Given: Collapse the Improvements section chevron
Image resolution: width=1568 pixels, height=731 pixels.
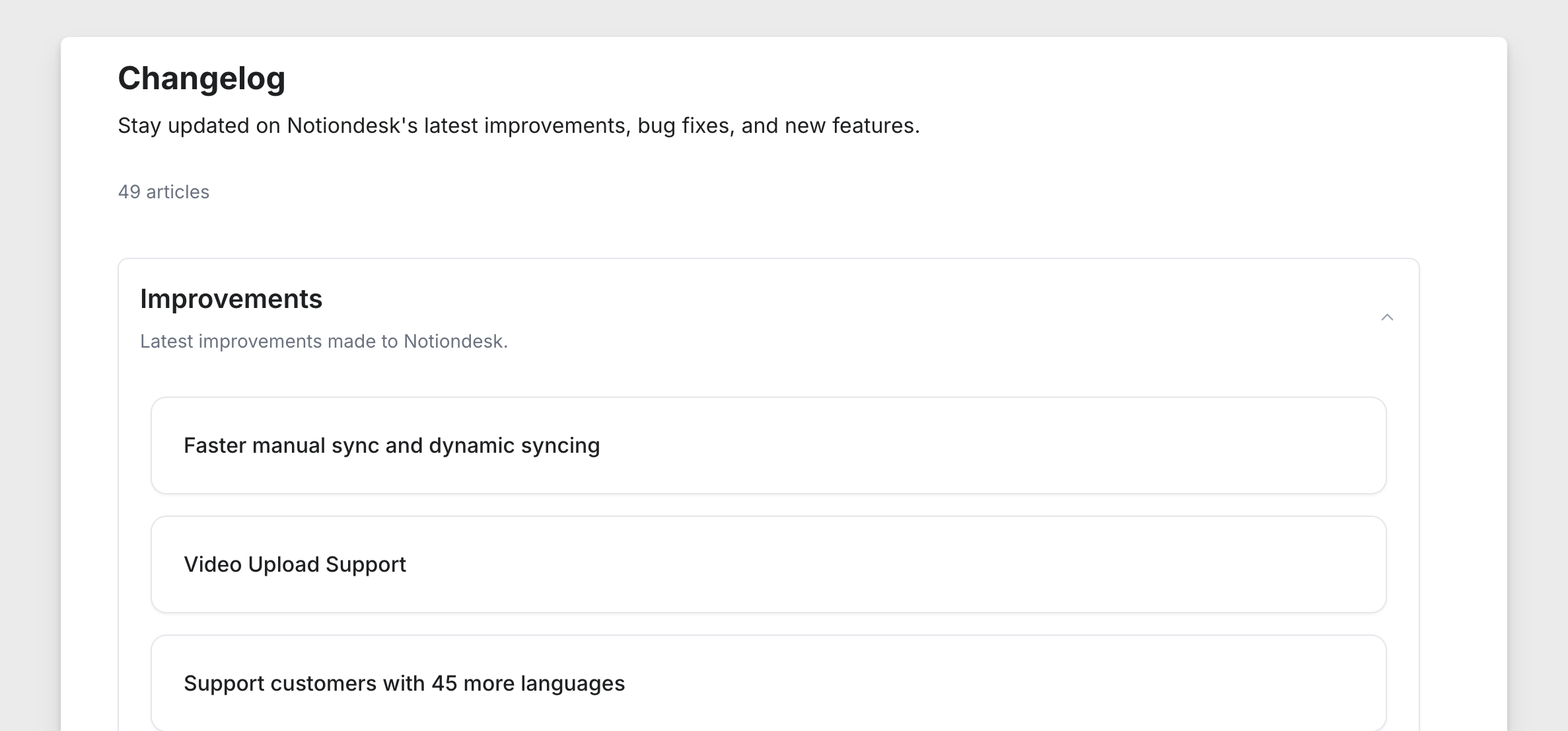Looking at the screenshot, I should (x=1387, y=318).
